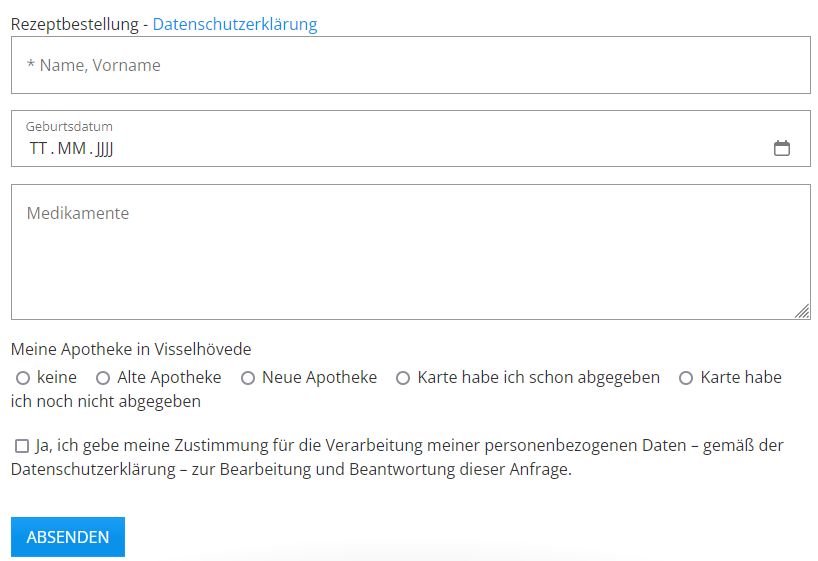Image resolution: width=818 pixels, height=561 pixels.
Task: Select the TT day segment of birthdate
Action: pos(38,149)
